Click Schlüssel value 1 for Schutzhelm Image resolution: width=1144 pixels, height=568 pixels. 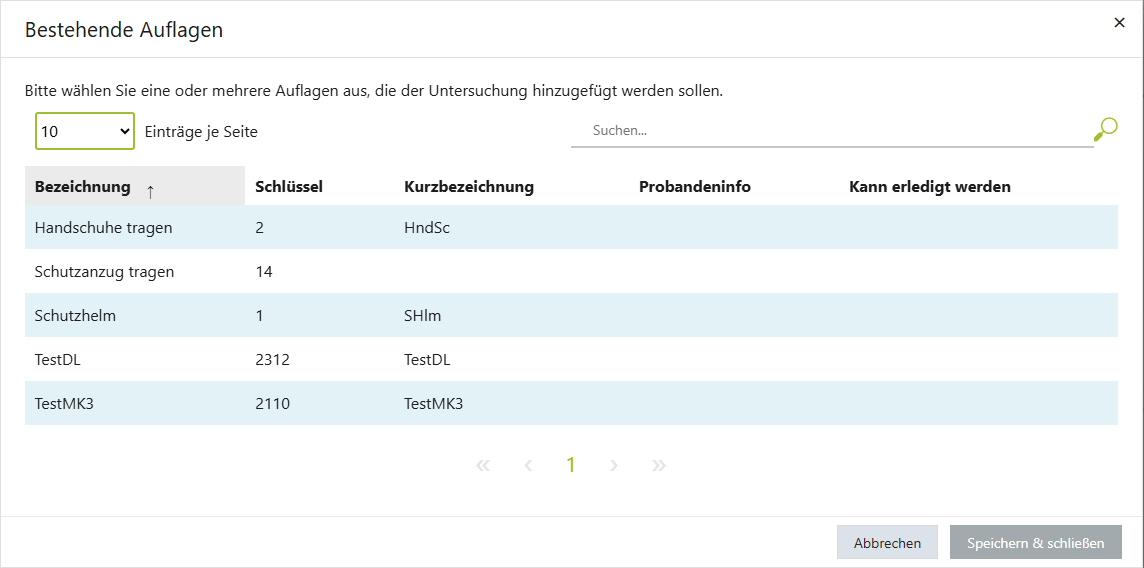click(259, 315)
